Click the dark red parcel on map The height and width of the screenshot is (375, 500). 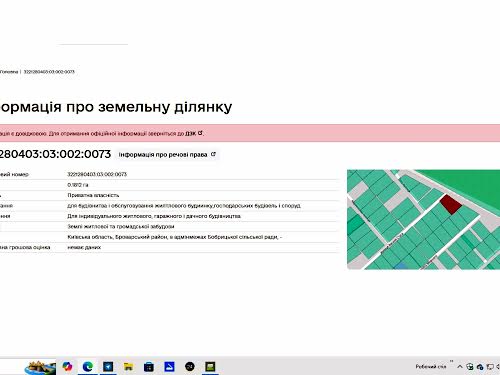click(x=451, y=204)
